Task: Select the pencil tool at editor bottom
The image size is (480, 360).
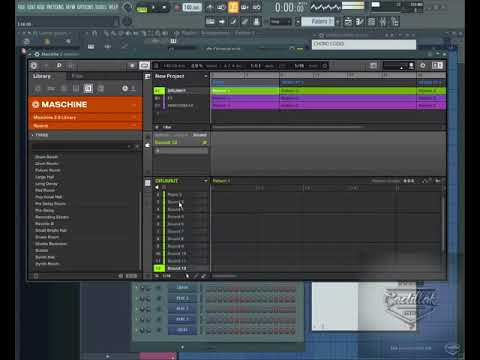Action: (x=196, y=276)
